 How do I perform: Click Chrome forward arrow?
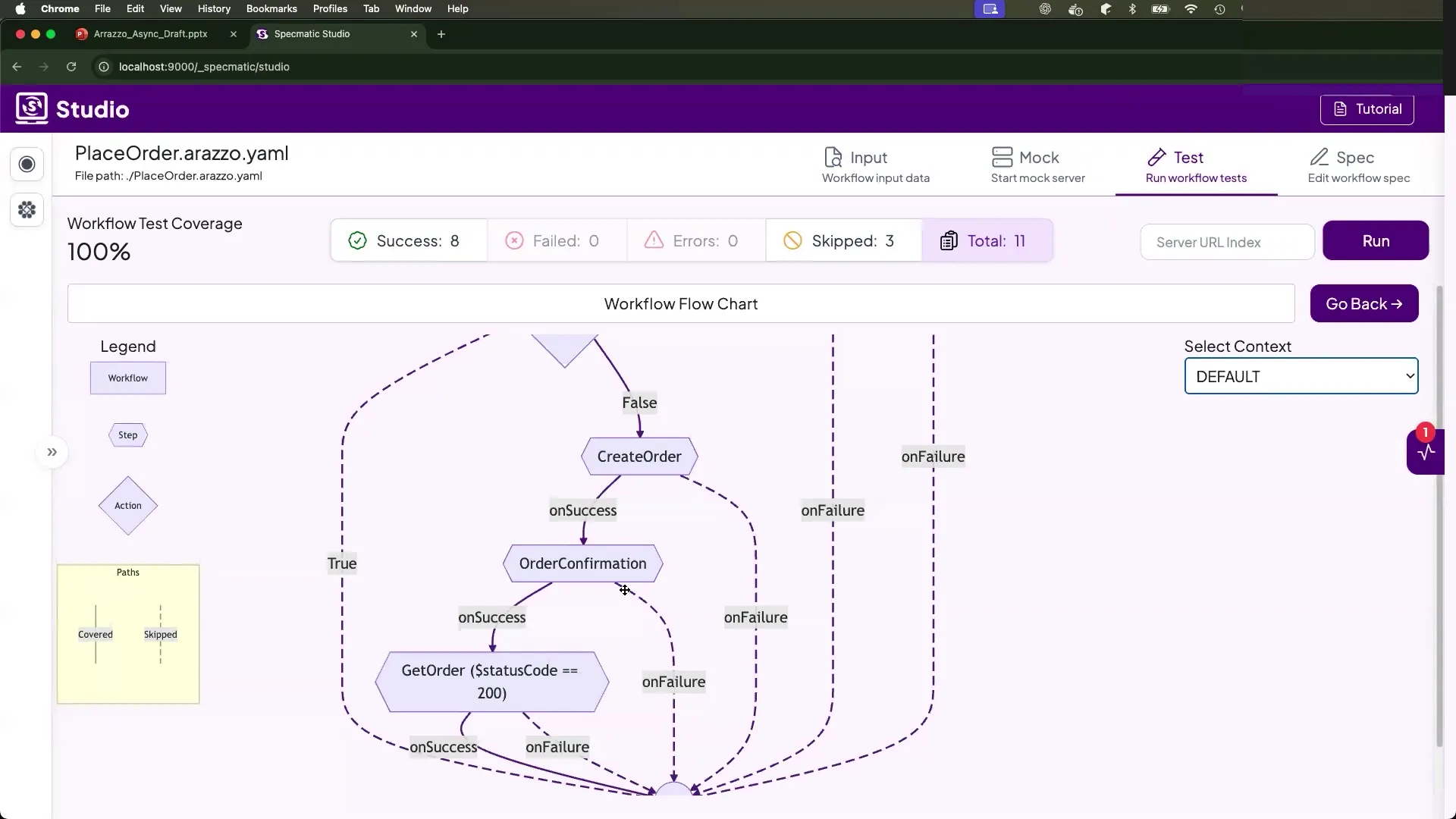[44, 67]
